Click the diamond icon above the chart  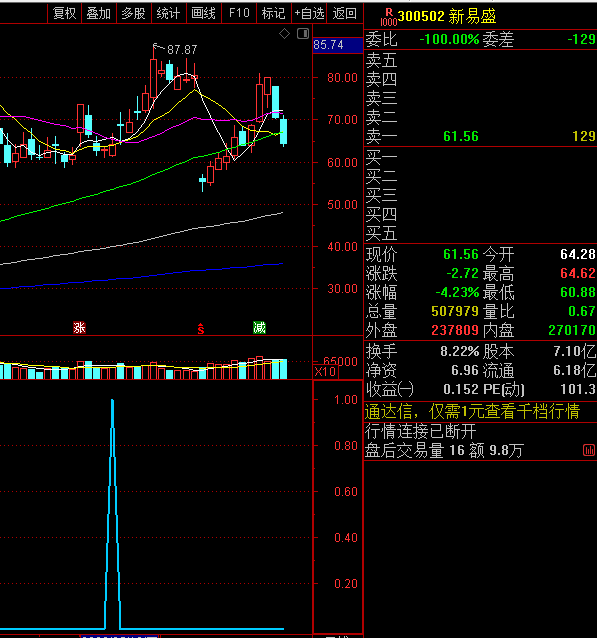pyautogui.click(x=284, y=34)
